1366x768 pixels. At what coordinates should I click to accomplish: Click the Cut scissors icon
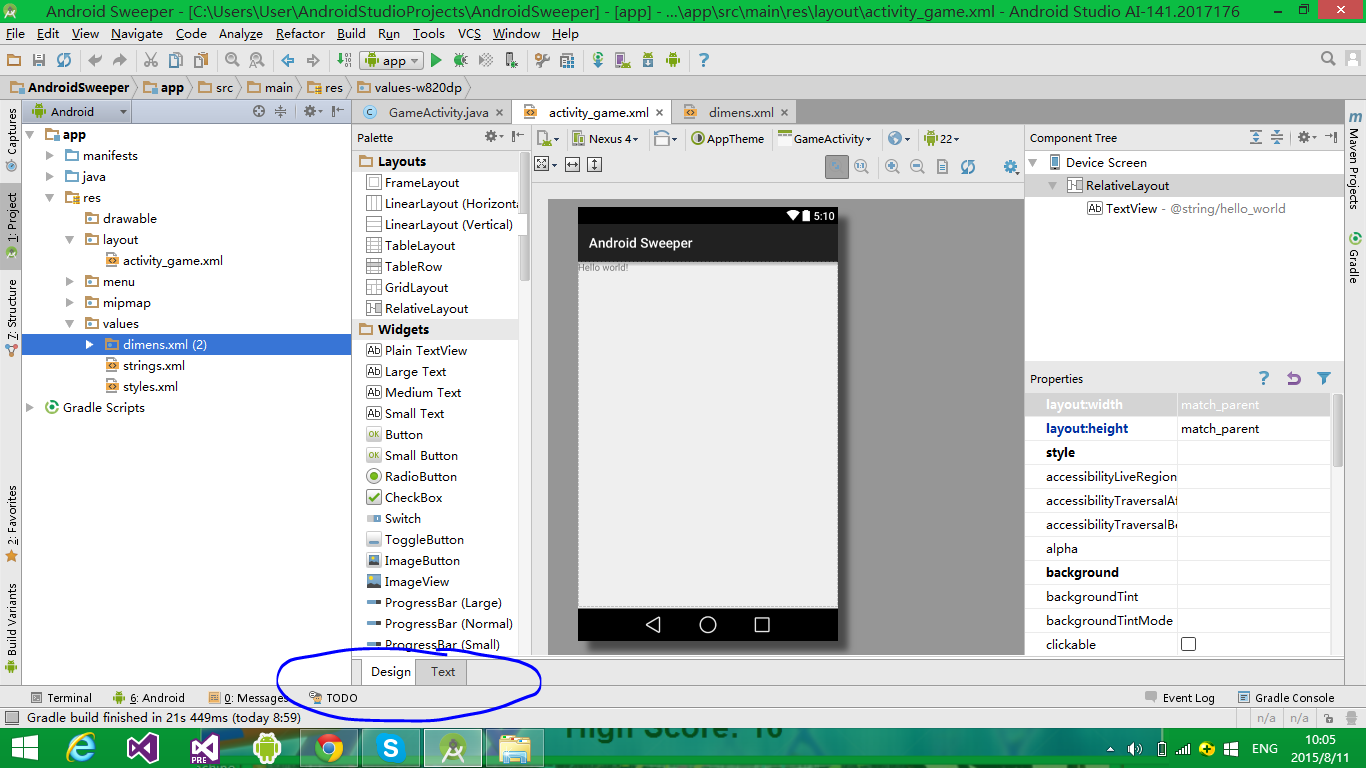pos(151,61)
